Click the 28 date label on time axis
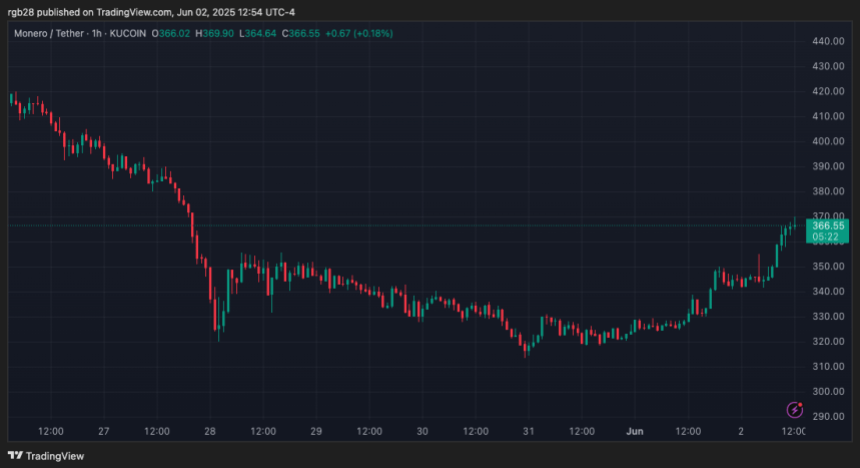The image size is (860, 468). [x=209, y=432]
